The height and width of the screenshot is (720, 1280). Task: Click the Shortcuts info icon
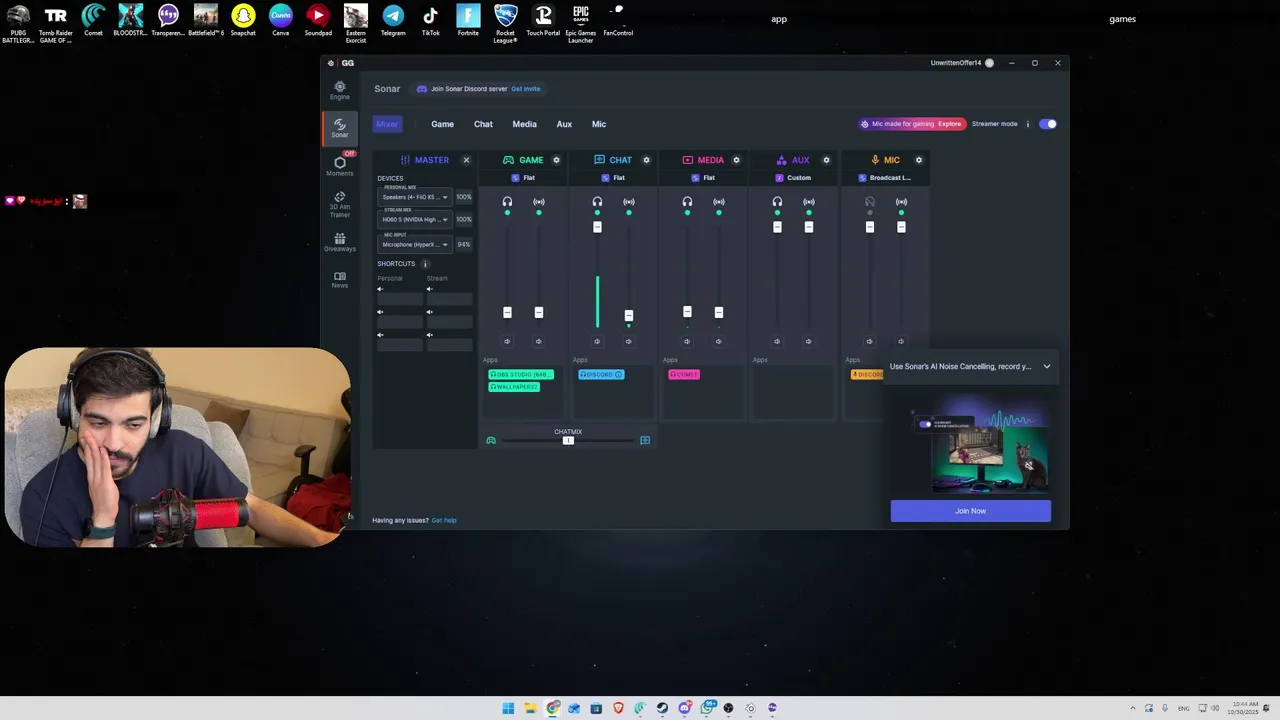click(x=425, y=264)
